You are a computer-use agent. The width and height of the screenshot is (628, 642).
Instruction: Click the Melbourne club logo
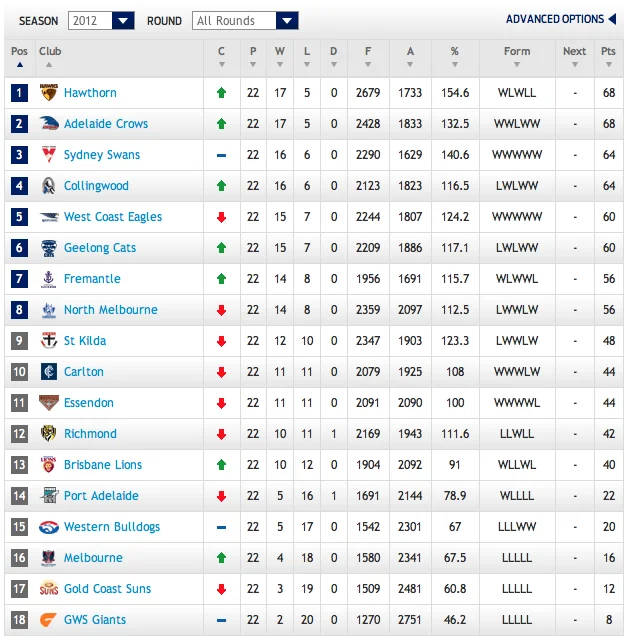point(49,558)
